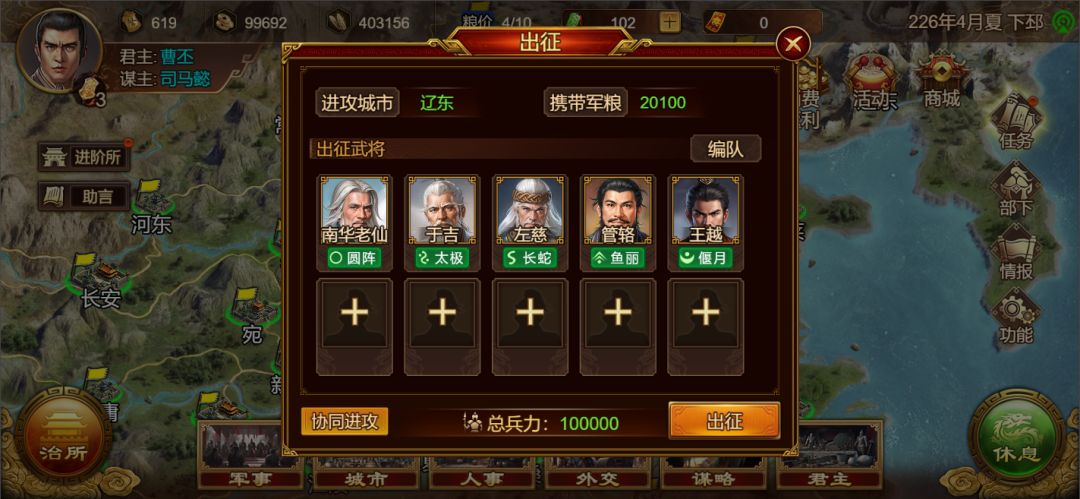Click the plus icon beside 102 jade
Viewport: 1080px width, 499px height.
[x=669, y=22]
